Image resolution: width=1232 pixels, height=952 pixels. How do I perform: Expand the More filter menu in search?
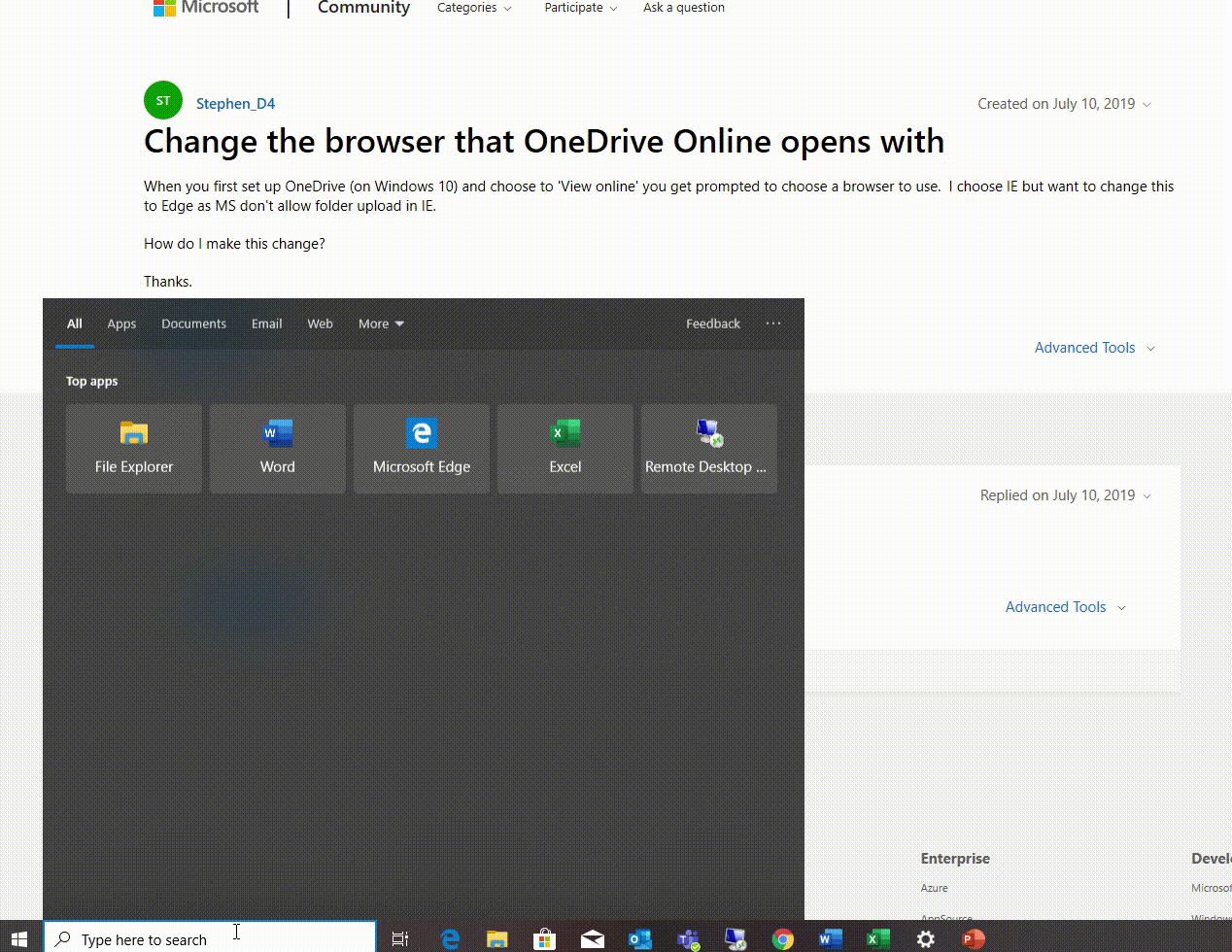click(380, 323)
